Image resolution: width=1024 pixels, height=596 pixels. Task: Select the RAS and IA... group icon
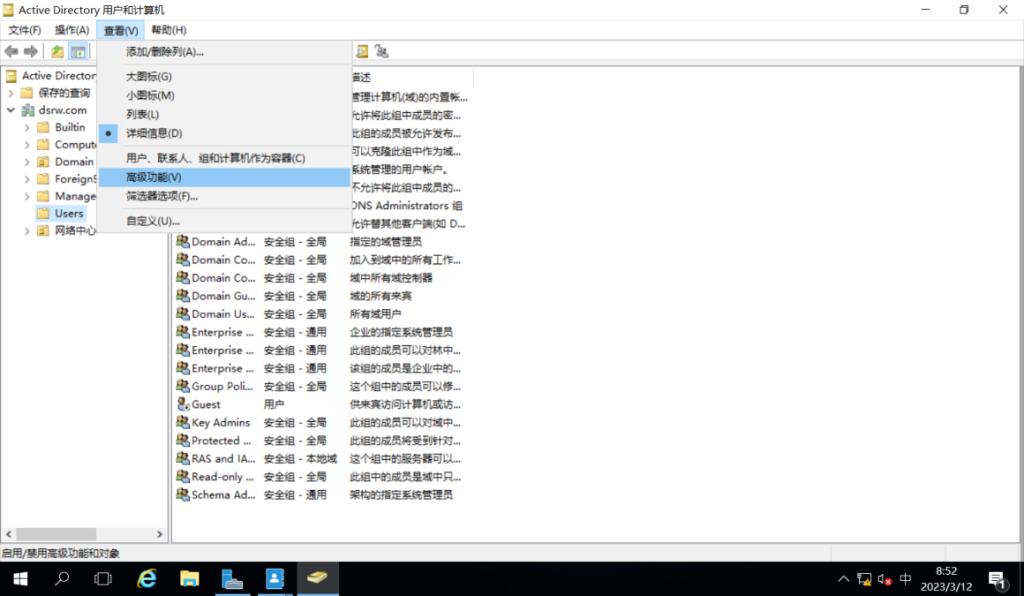click(183, 459)
